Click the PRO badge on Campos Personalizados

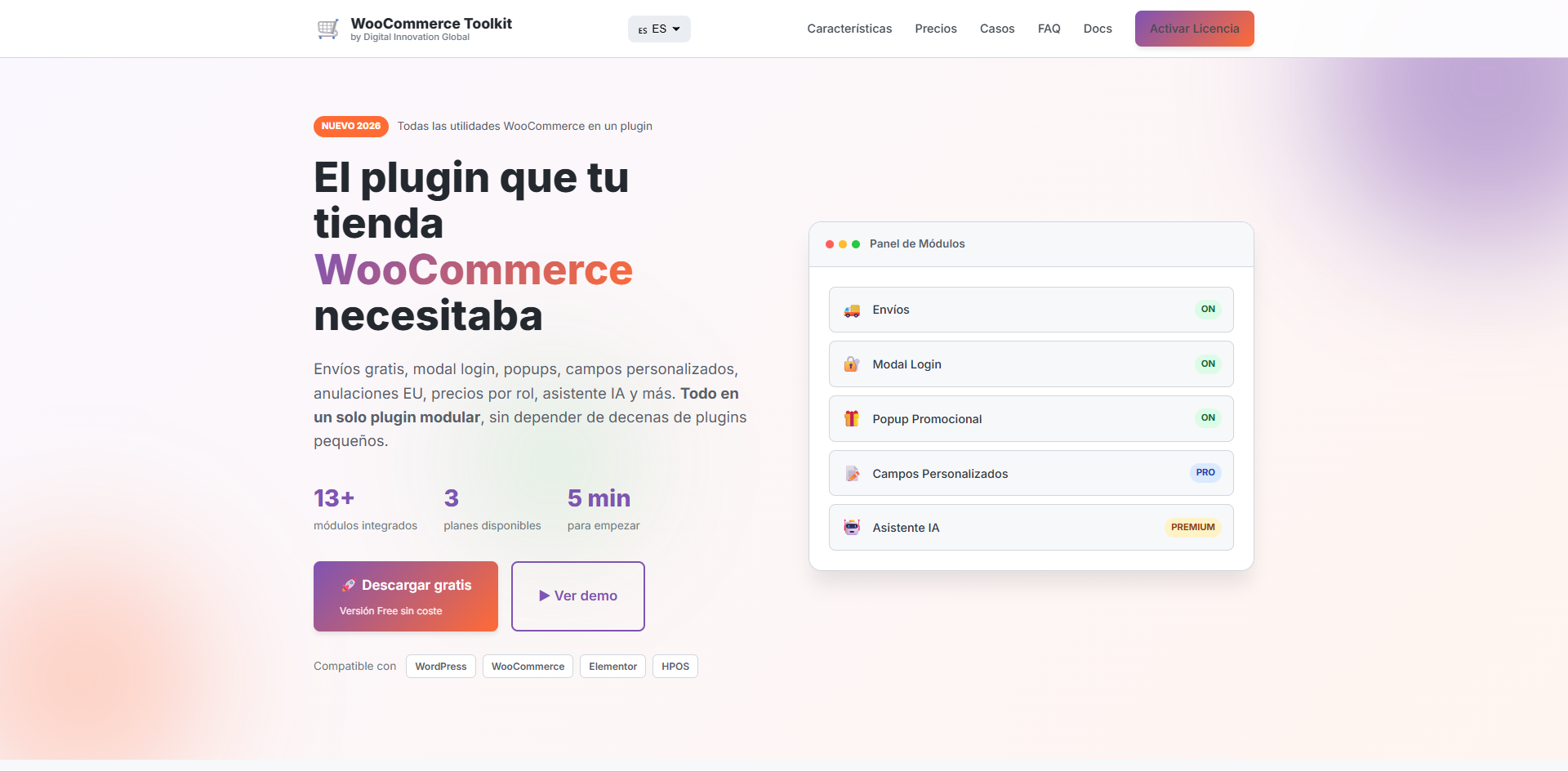(x=1205, y=473)
